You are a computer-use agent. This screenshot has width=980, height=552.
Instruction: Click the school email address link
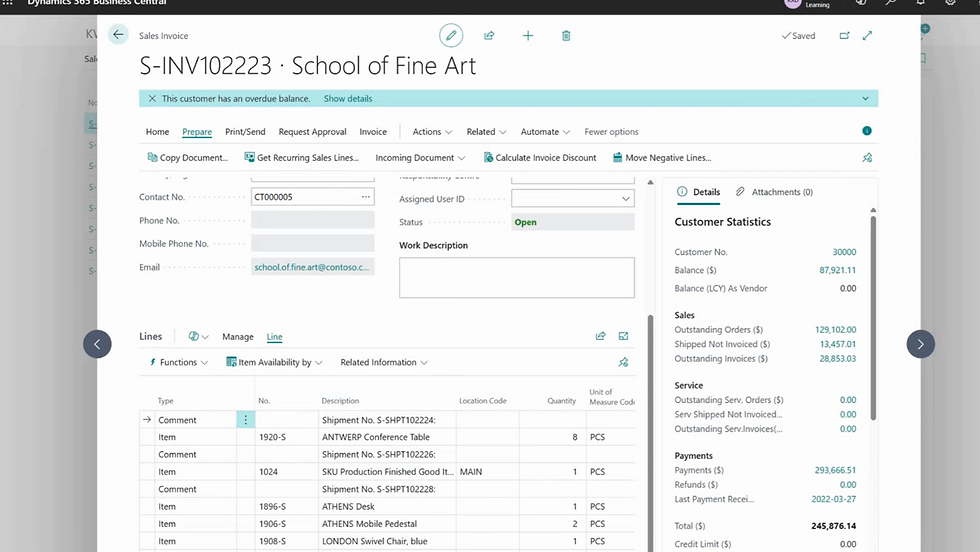[x=311, y=267]
